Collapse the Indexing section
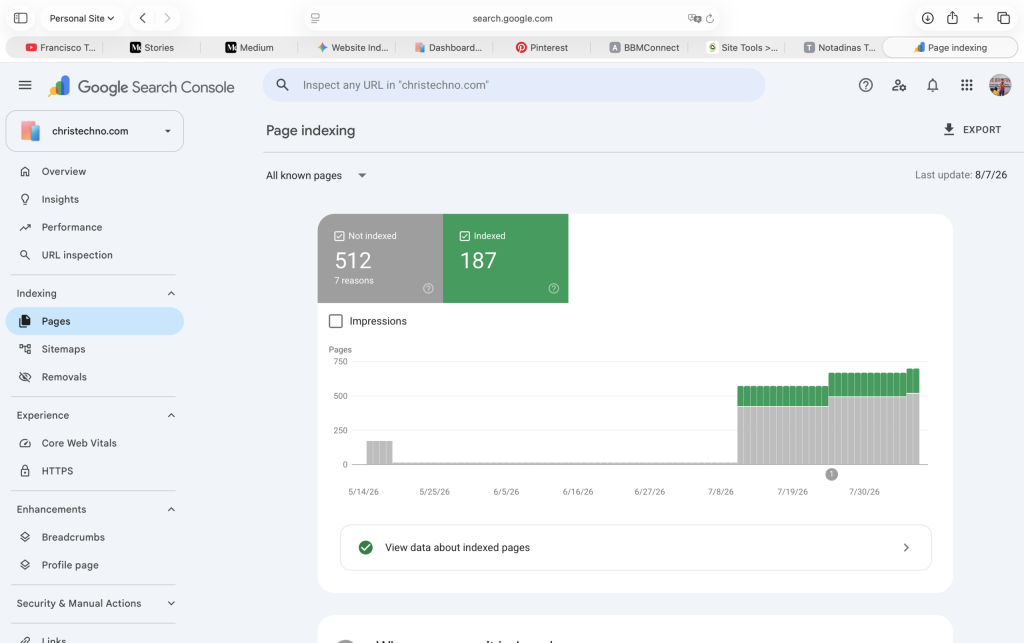1024x643 pixels. coord(171,293)
